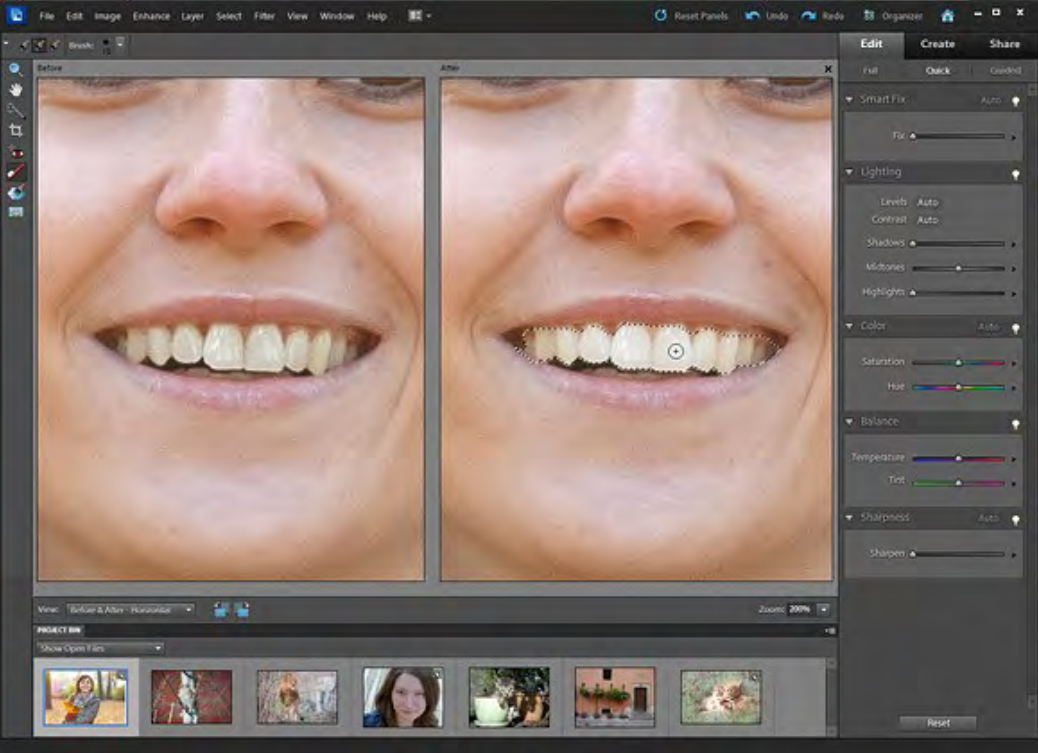The height and width of the screenshot is (753, 1038).
Task: Select the Hand tool
Action: coord(16,90)
